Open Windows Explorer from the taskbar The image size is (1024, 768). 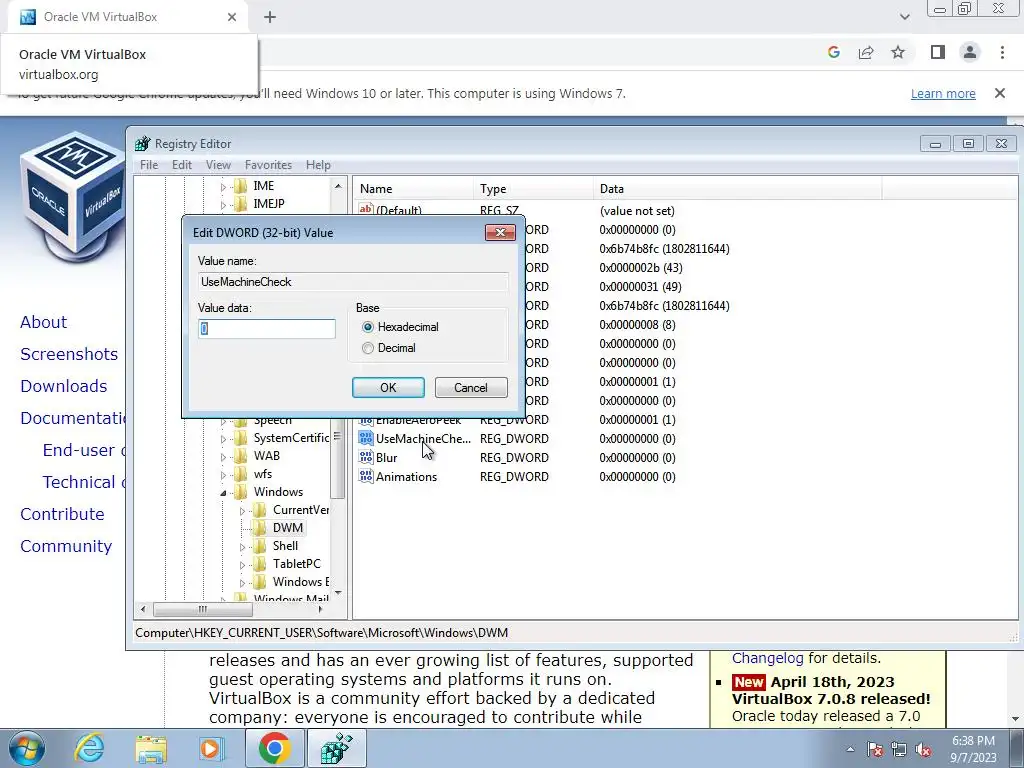[x=151, y=748]
